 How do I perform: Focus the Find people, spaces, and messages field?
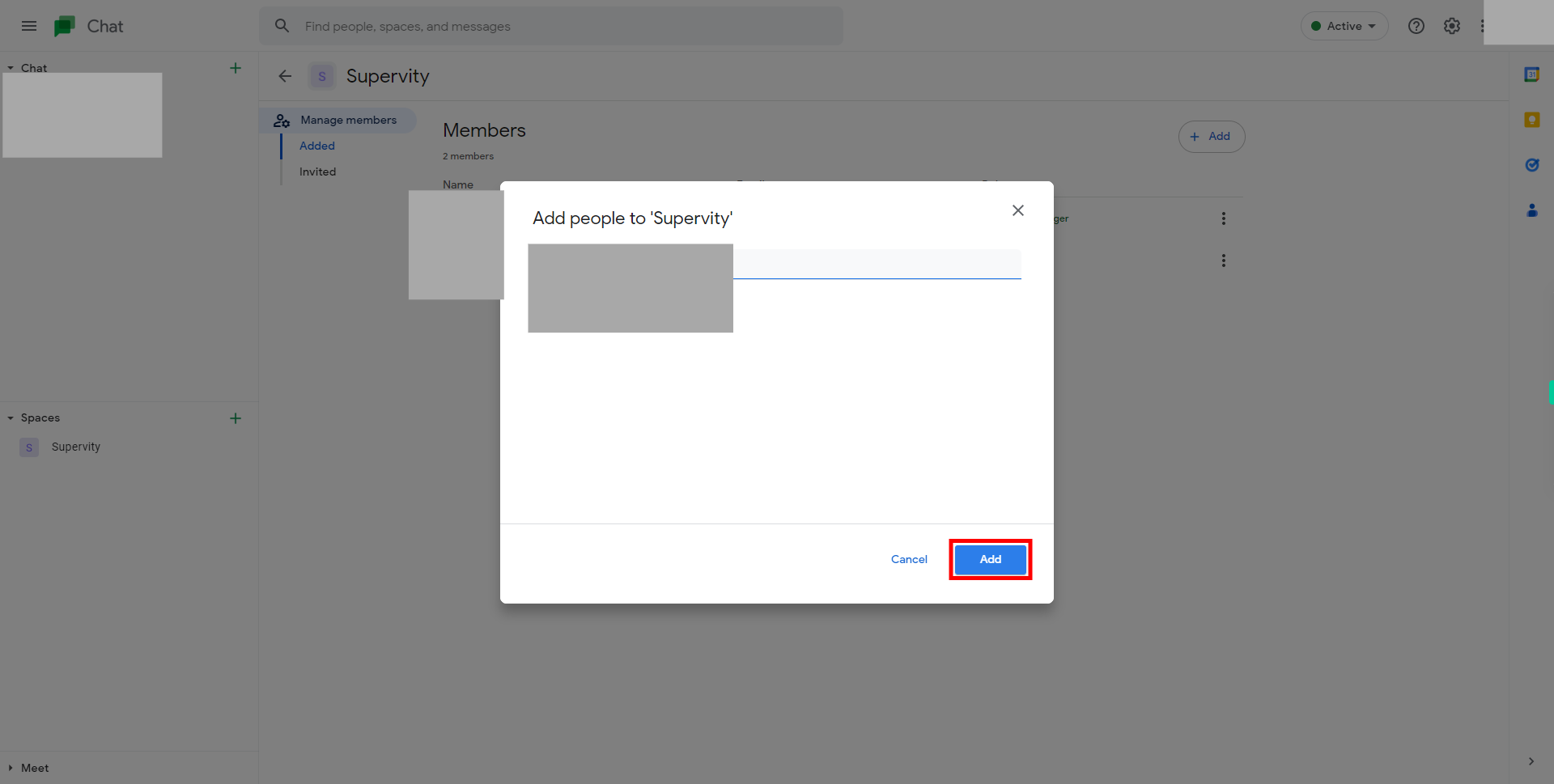[550, 26]
